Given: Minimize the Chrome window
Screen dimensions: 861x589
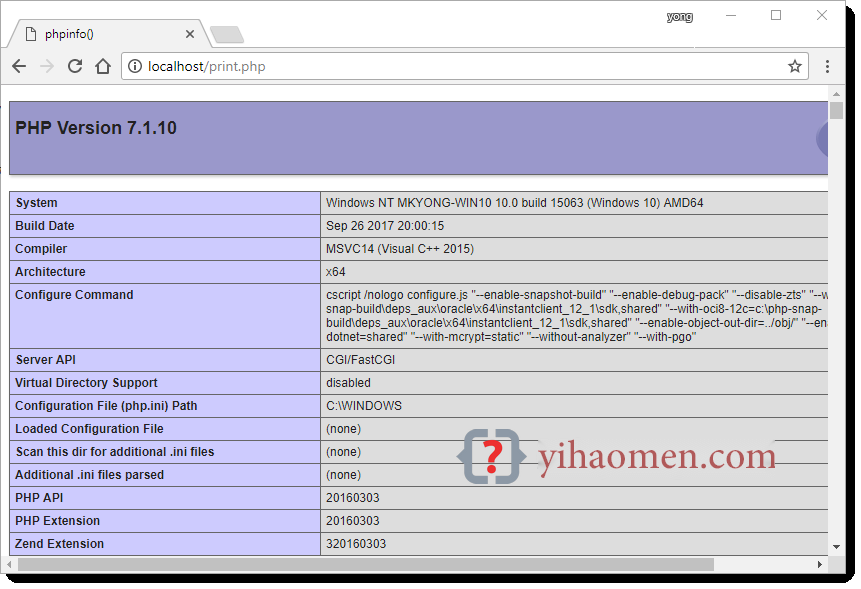Looking at the screenshot, I should (x=730, y=15).
